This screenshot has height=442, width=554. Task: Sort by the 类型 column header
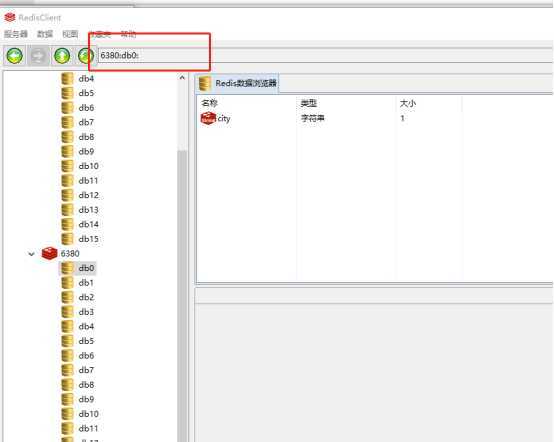[x=308, y=103]
